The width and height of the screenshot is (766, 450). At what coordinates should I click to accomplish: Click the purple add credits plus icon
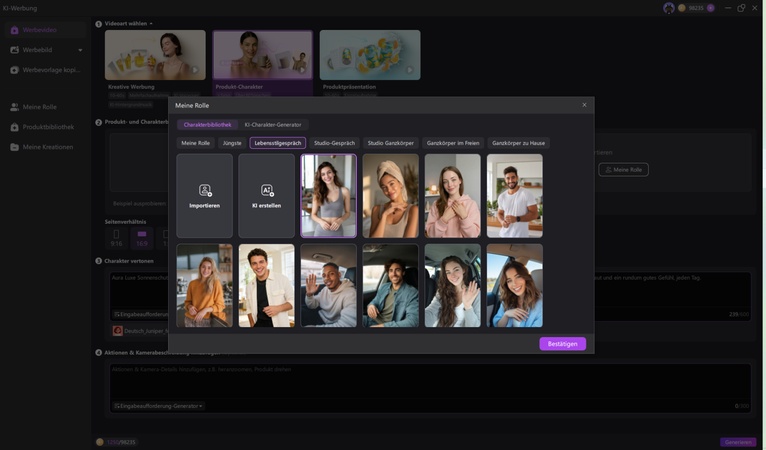711,8
